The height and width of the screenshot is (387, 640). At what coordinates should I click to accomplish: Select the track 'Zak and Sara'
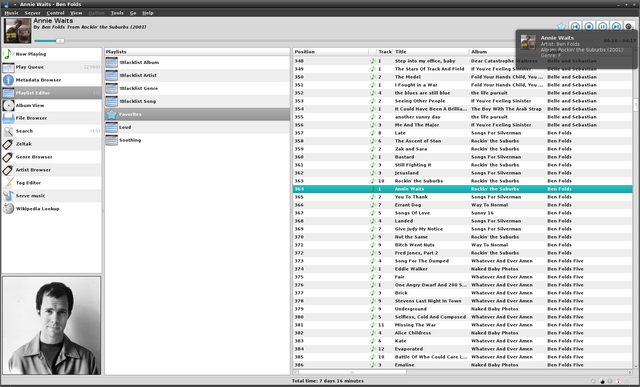click(462, 149)
